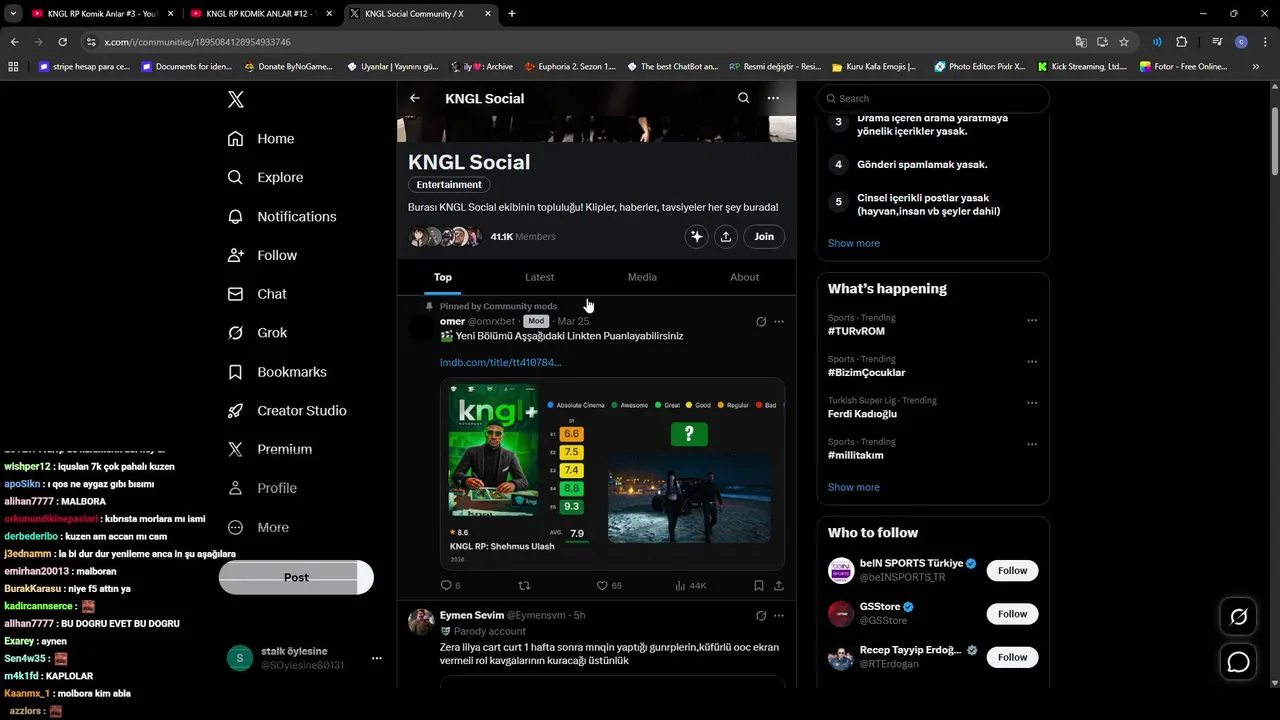Open the KNGL RP rating image

point(612,473)
